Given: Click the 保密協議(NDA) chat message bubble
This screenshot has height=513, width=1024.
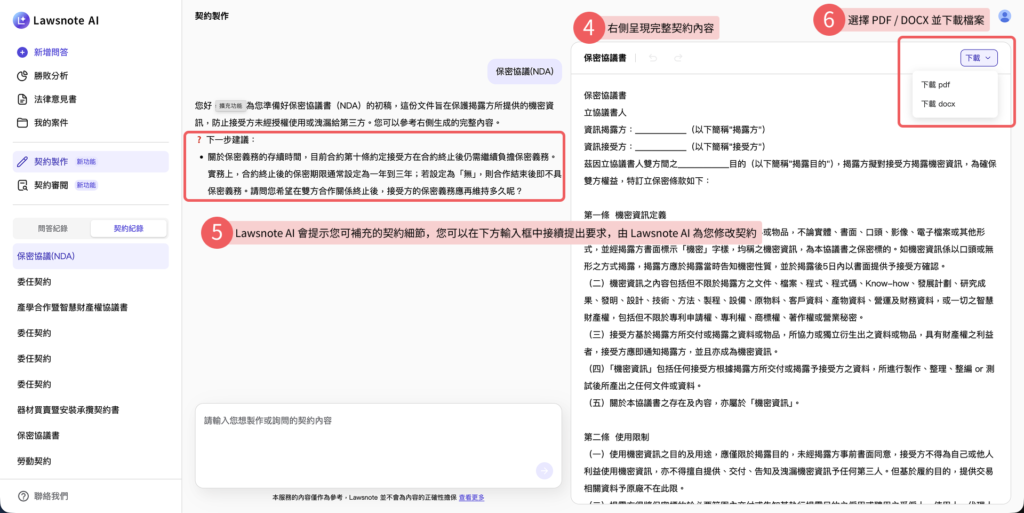Looking at the screenshot, I should pos(524,72).
